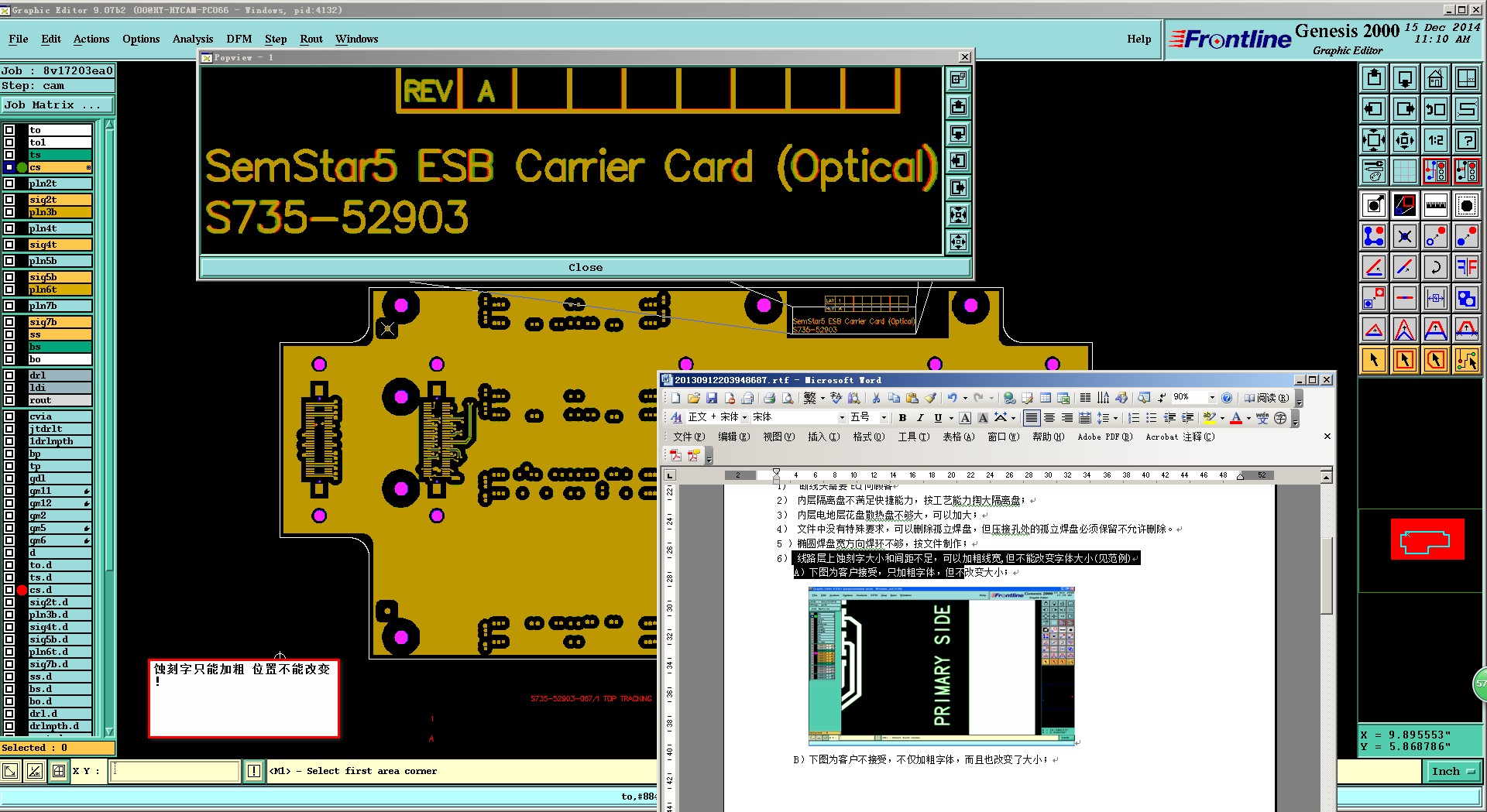
Task: Click the pan left icon in Genesis toolbar
Action: [1374, 109]
